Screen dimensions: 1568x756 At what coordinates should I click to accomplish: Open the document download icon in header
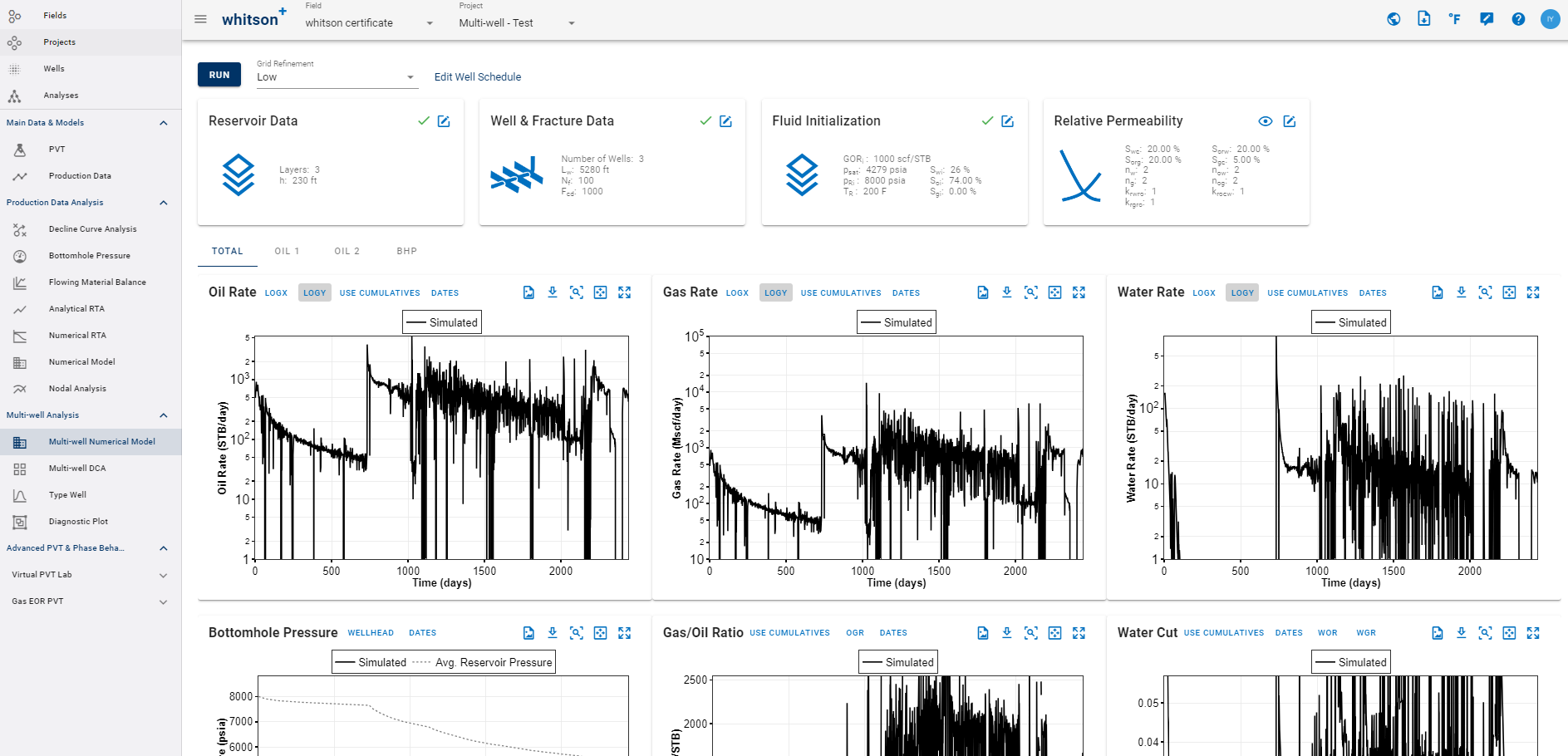click(1424, 18)
